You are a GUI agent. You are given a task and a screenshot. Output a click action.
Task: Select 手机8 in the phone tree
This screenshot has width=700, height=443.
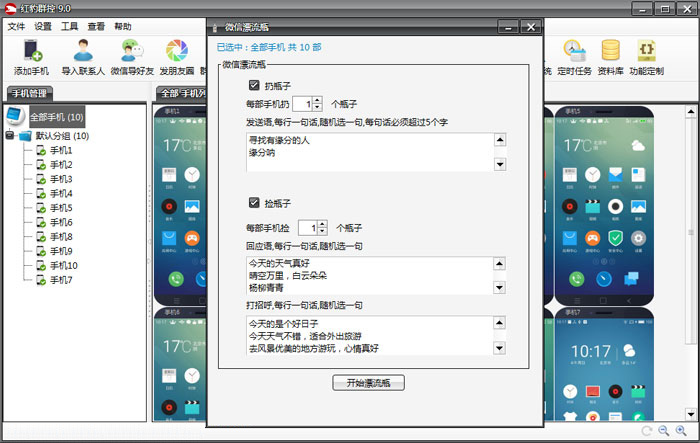coord(60,237)
